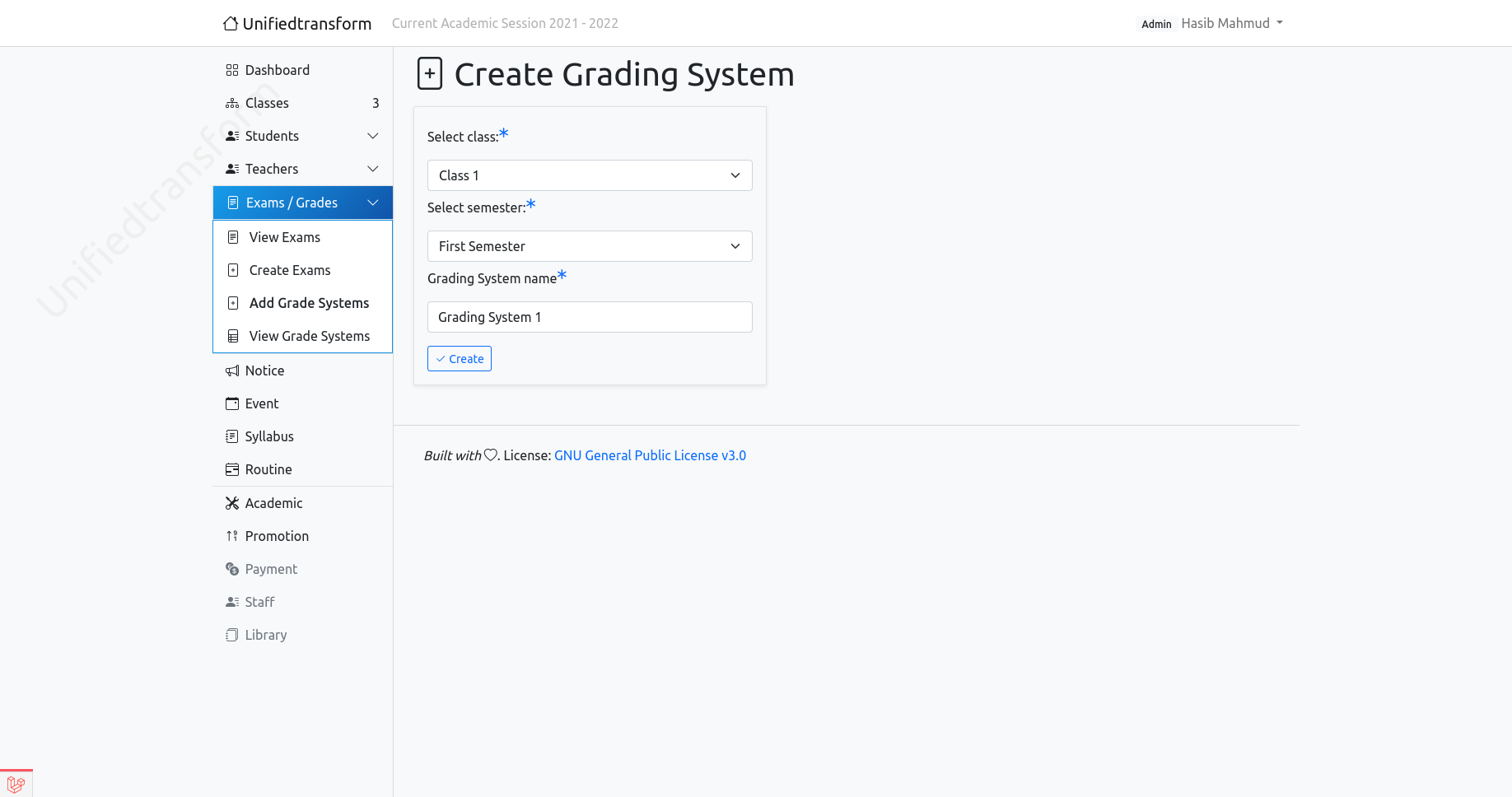1512x797 pixels.
Task: Open the Select class dropdown
Action: pos(590,175)
